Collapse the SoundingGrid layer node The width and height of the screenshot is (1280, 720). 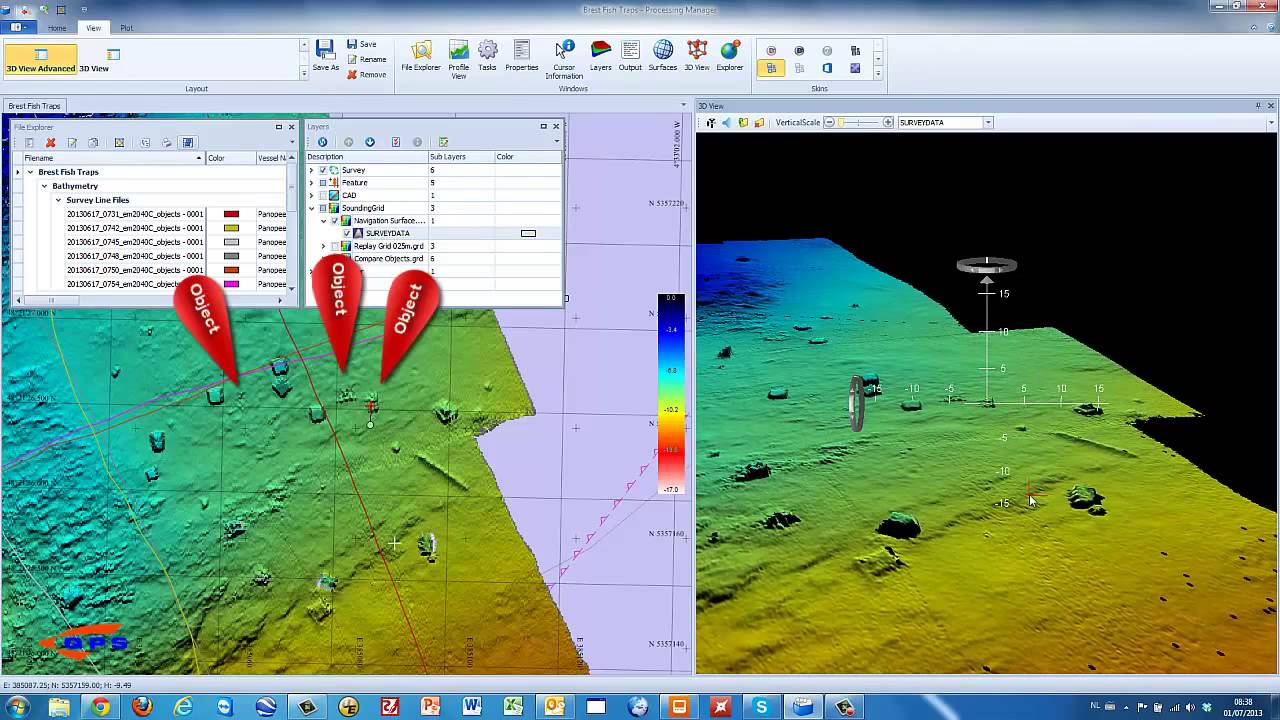tap(311, 208)
